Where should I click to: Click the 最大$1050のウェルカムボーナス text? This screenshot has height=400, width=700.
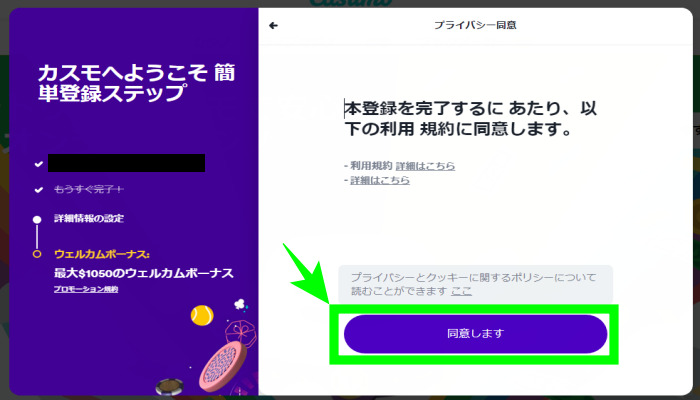pos(144,273)
